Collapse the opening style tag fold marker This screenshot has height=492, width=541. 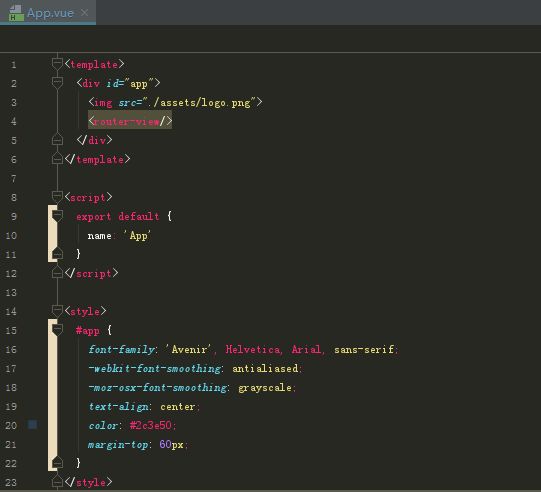coord(57,311)
